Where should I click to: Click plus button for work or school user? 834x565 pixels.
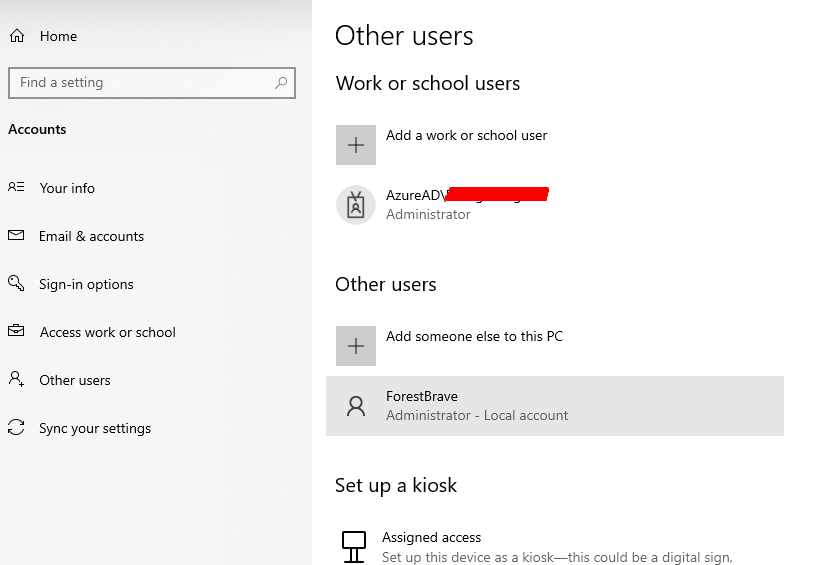coord(356,145)
